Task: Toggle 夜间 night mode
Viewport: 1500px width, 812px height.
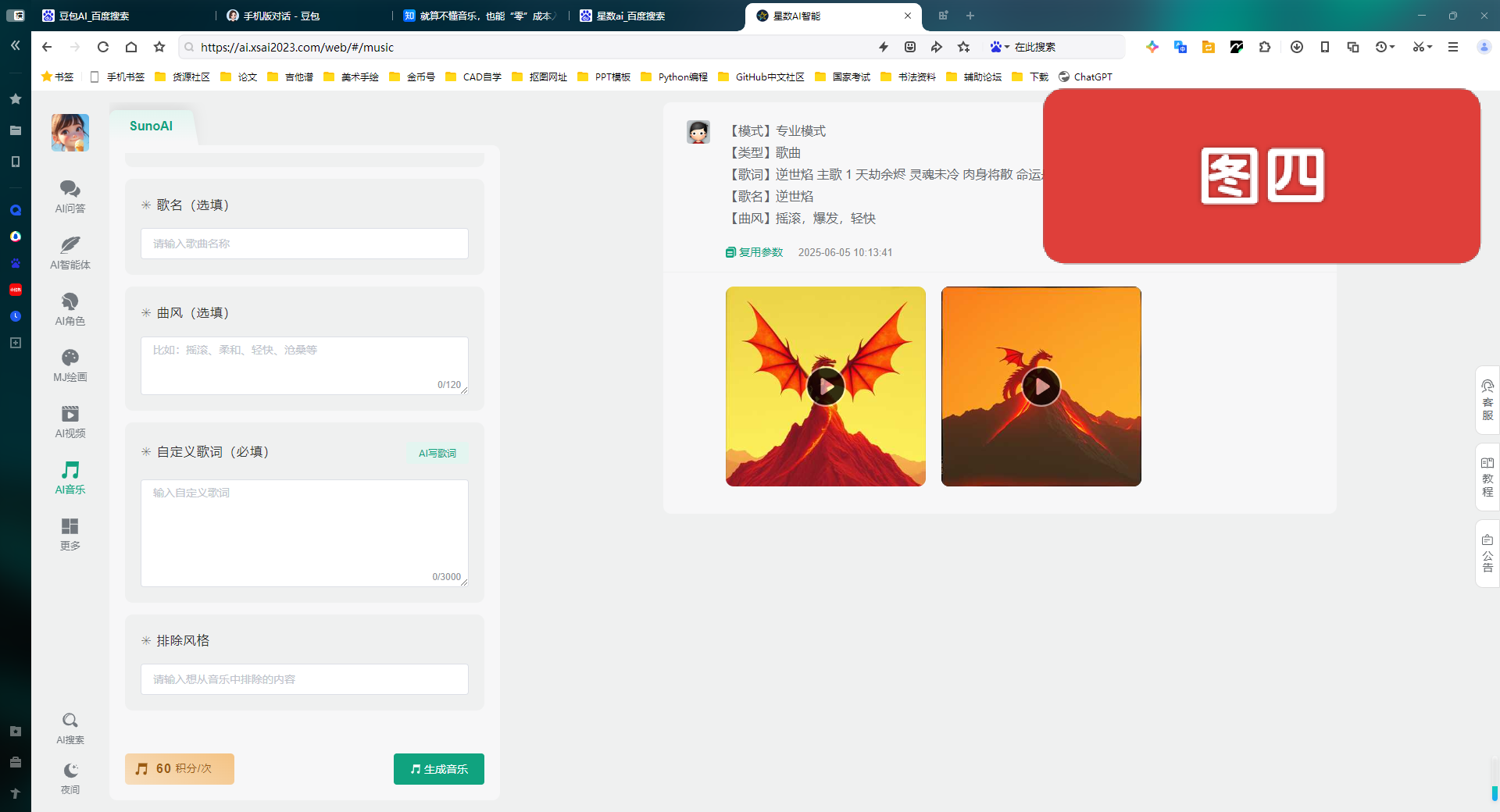Action: point(70,778)
